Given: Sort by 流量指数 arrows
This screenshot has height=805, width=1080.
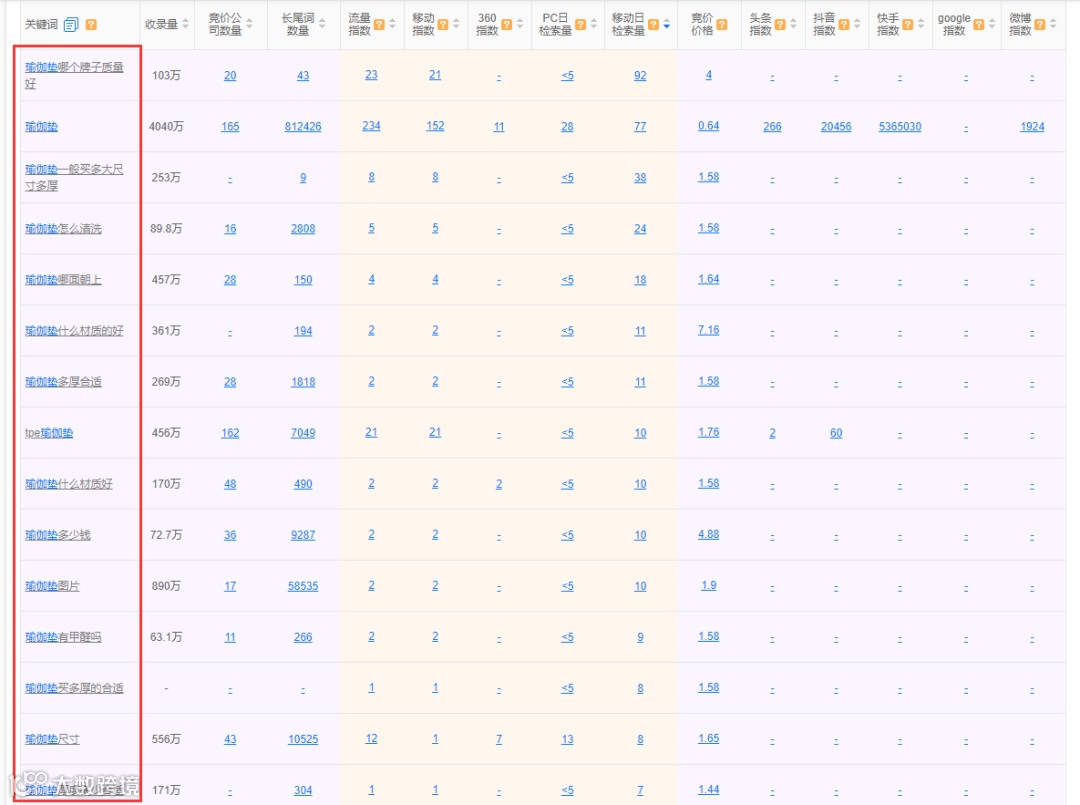Looking at the screenshot, I should point(393,25).
